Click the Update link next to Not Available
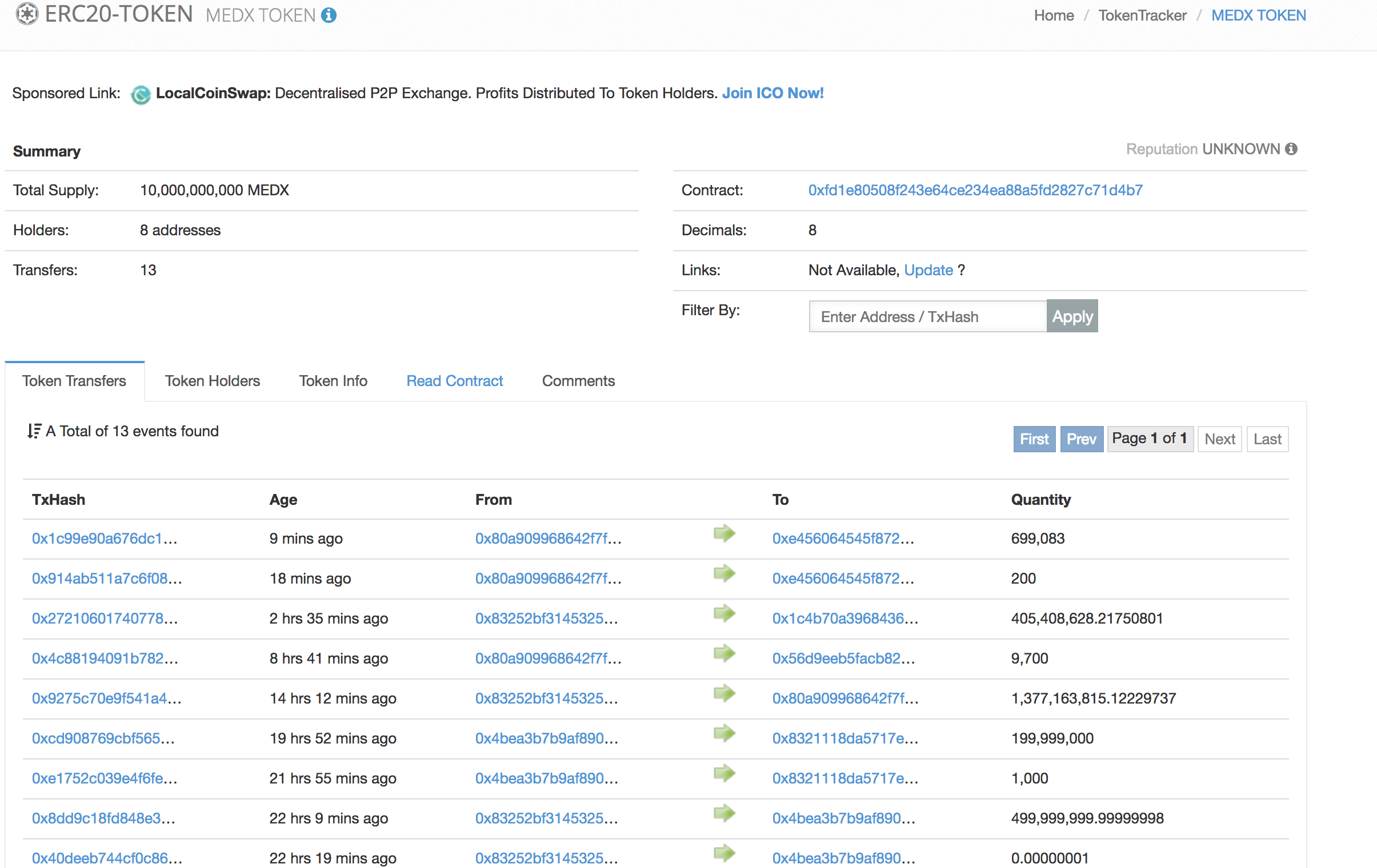1377x868 pixels. click(x=928, y=270)
